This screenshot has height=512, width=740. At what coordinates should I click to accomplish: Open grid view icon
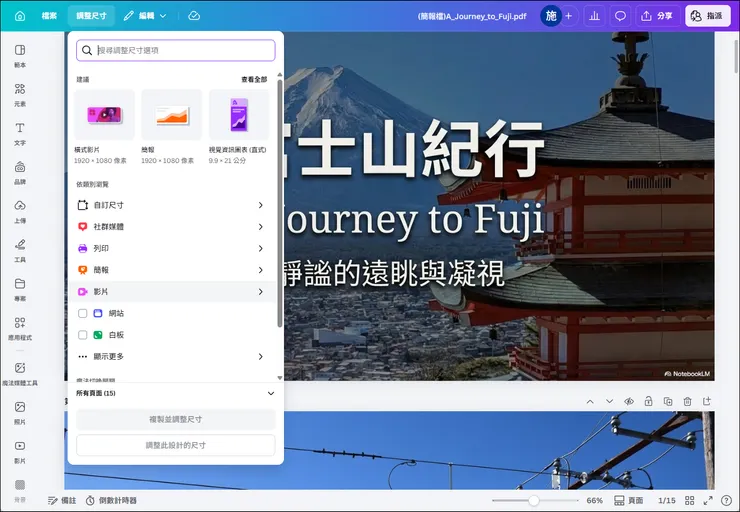(690, 501)
